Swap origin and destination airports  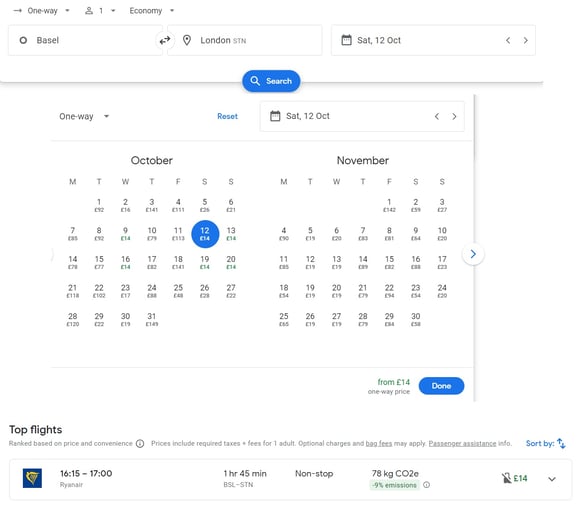click(165, 40)
